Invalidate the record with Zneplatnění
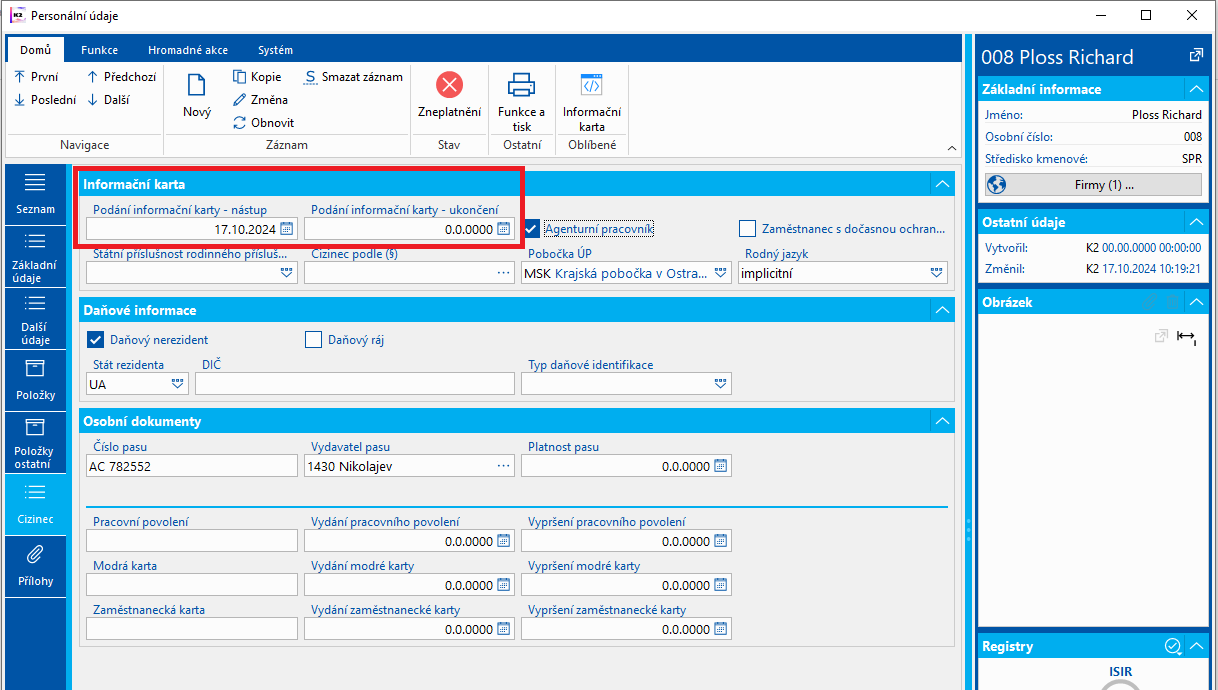 (449, 96)
